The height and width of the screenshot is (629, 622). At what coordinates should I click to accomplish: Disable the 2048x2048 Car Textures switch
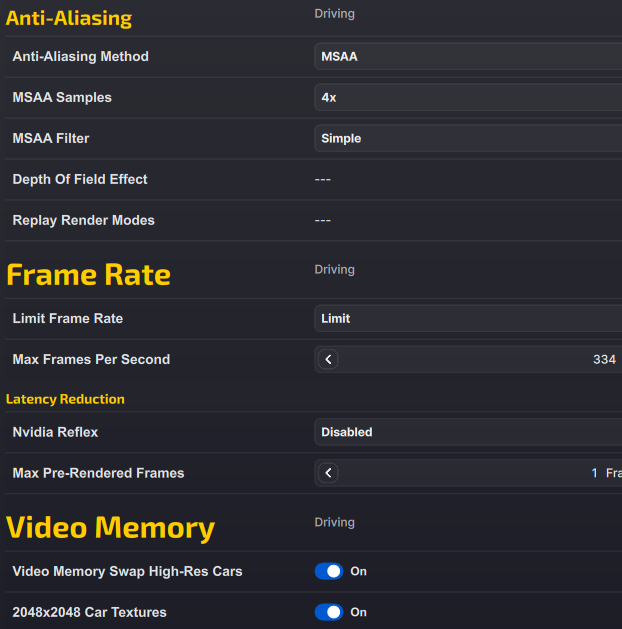(329, 612)
